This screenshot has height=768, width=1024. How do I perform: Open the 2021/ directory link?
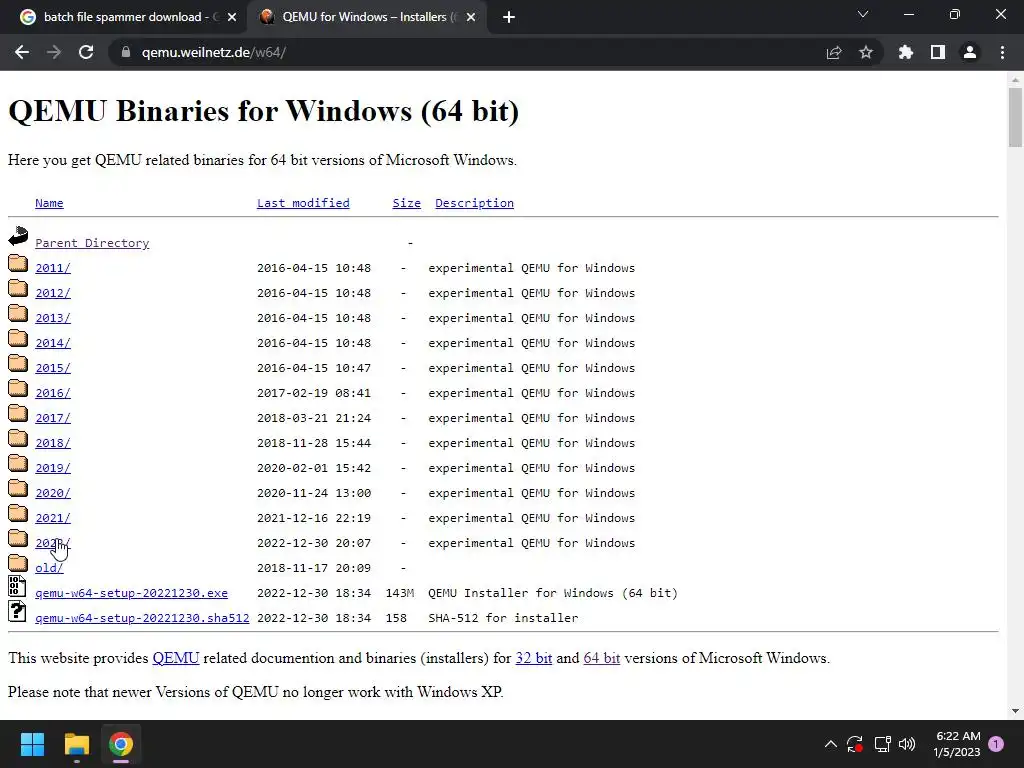point(53,519)
